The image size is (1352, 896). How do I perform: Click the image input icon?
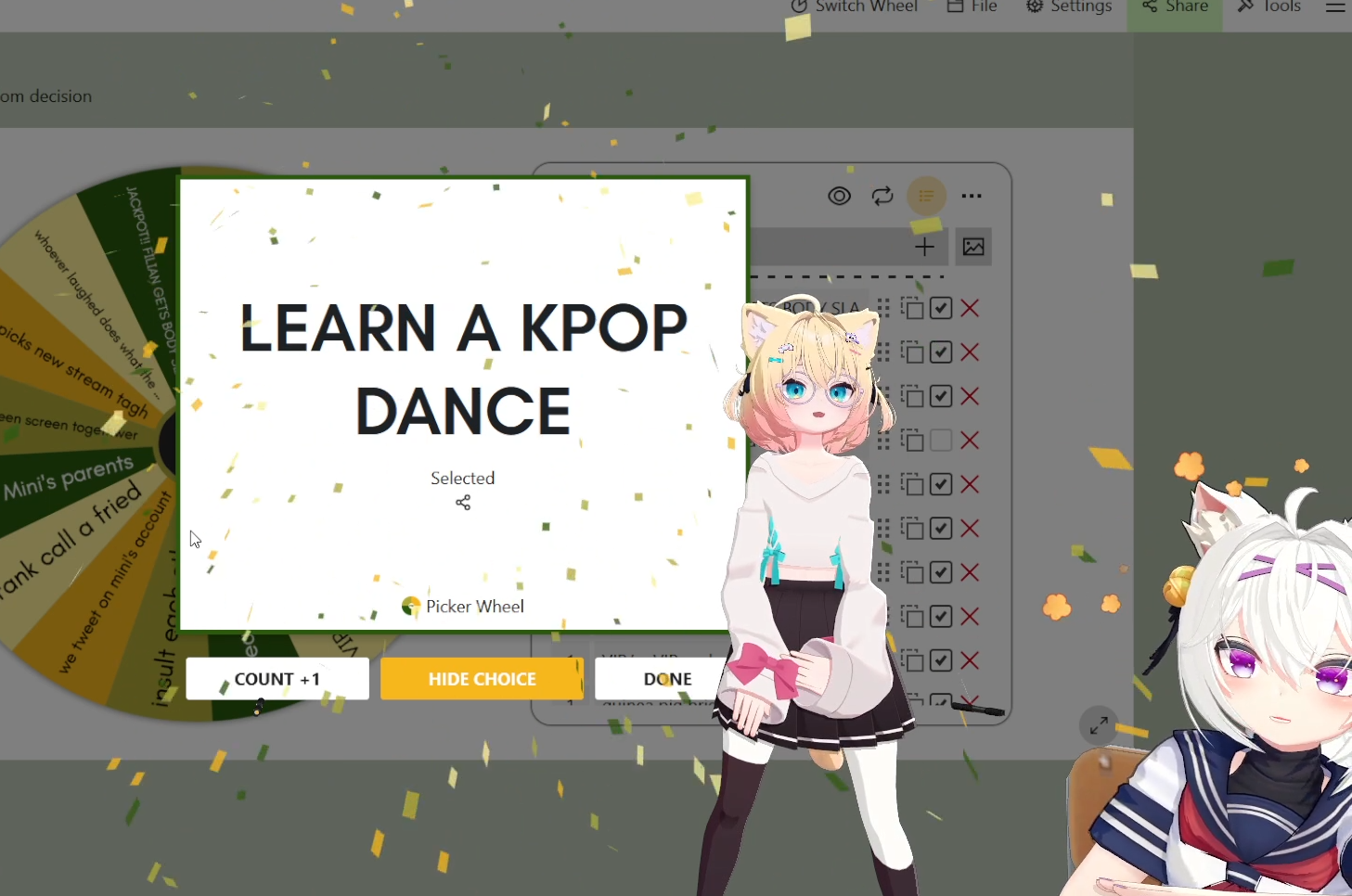click(x=973, y=247)
